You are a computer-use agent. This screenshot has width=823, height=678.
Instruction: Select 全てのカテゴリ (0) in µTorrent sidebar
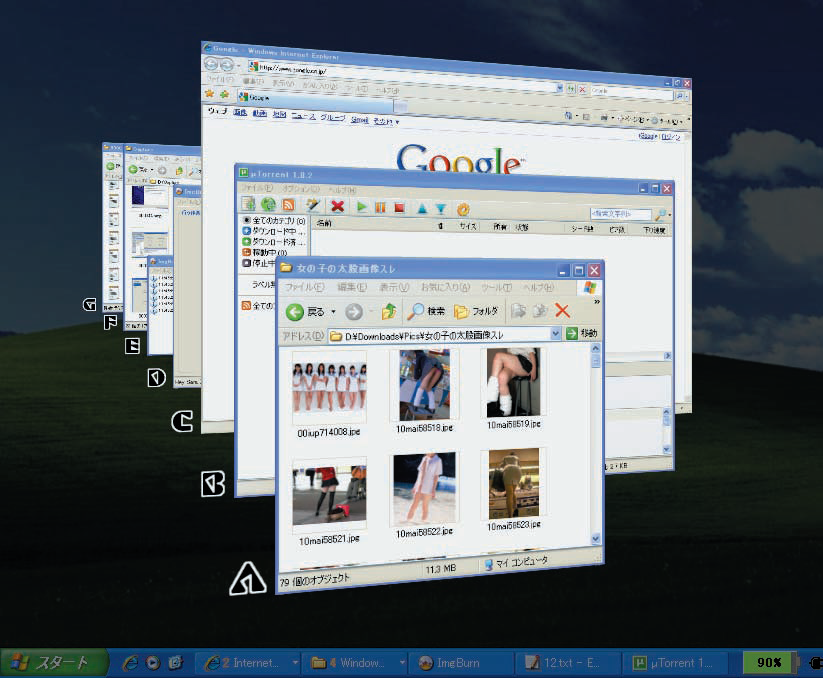274,220
